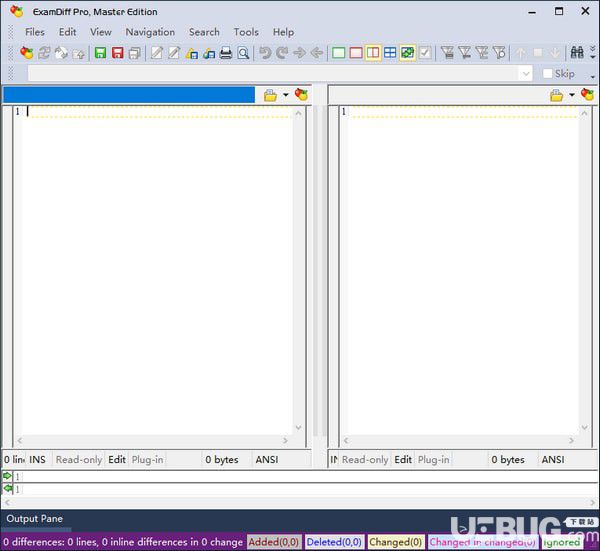Toggle two-pane split view button
This screenshot has height=551, width=600.
(x=373, y=52)
